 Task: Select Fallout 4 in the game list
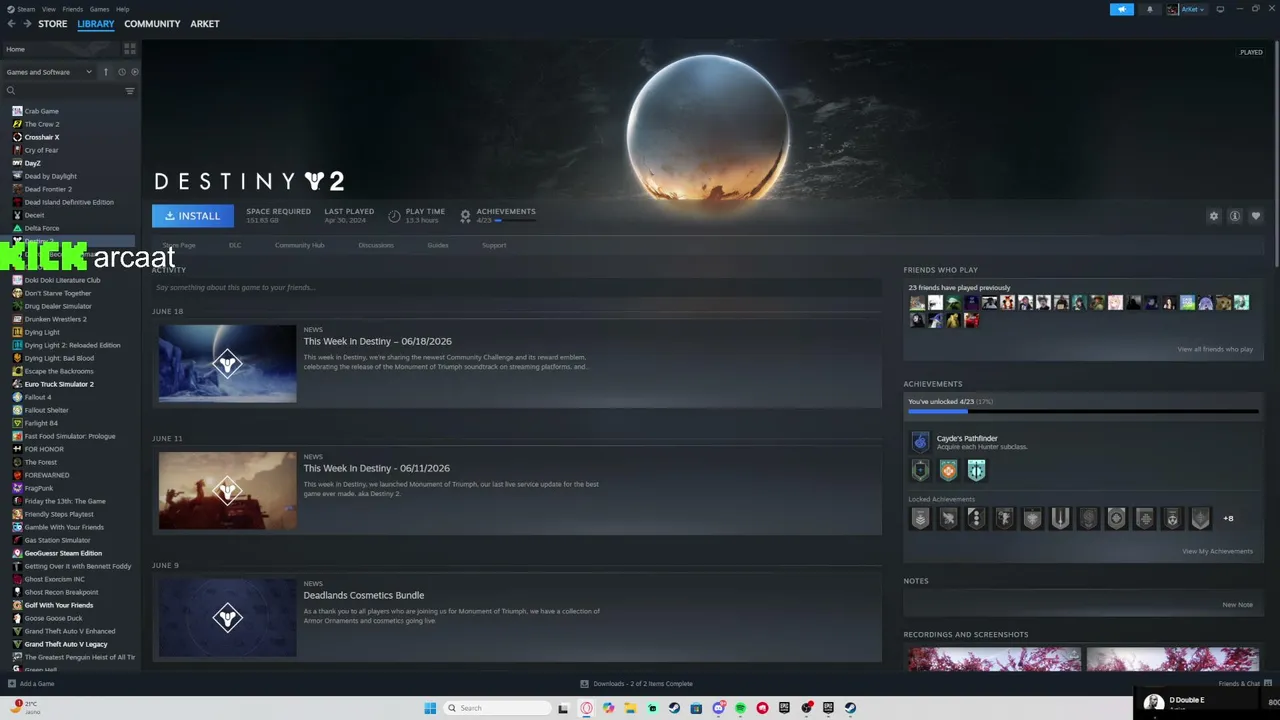[x=38, y=397]
